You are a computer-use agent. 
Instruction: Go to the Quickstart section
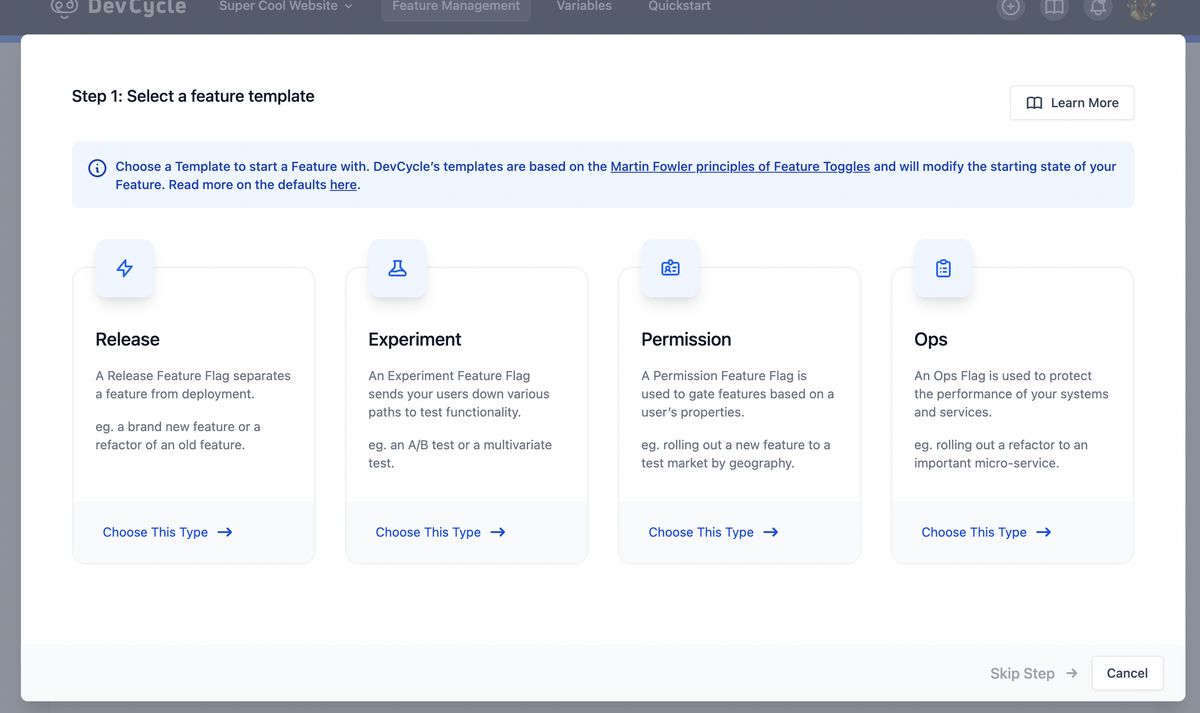point(677,6)
